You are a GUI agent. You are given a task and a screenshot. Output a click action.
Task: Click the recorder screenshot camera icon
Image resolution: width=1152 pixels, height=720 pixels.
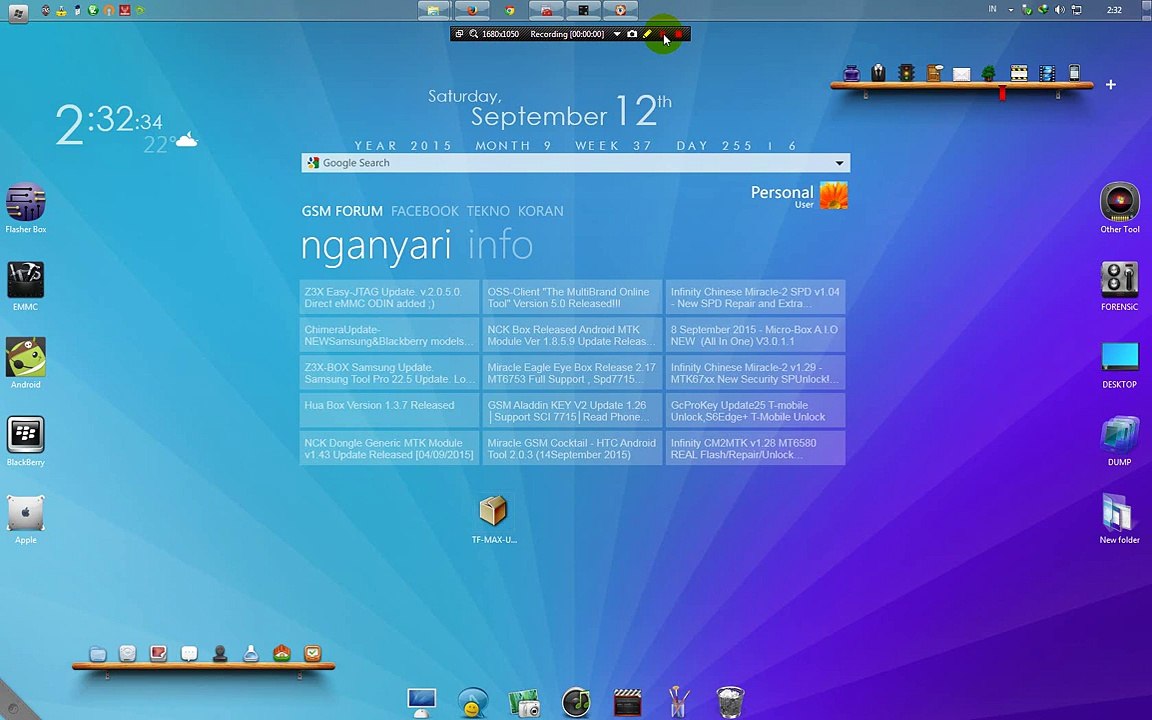pos(632,34)
